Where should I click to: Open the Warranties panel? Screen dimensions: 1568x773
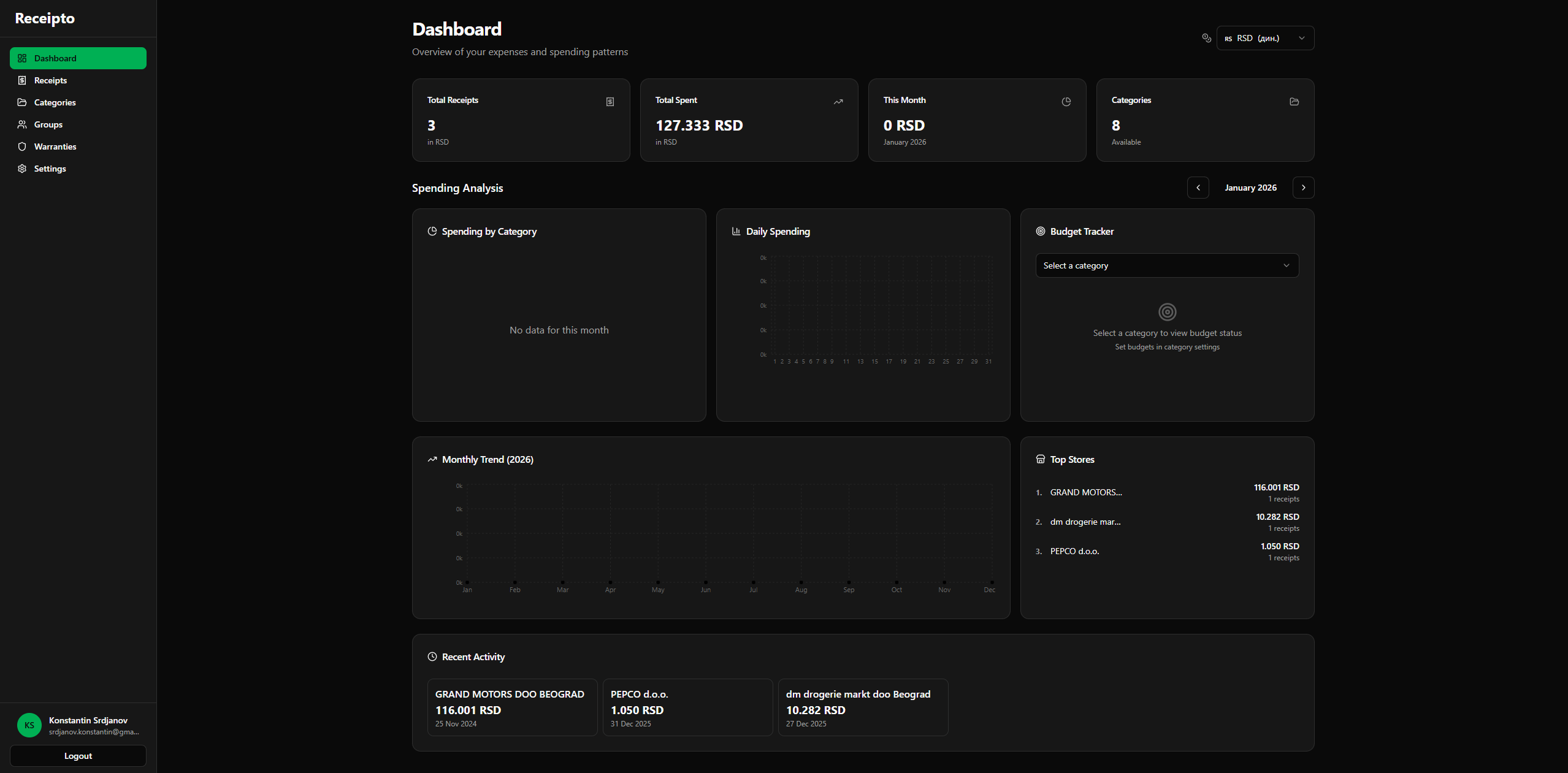click(x=55, y=147)
